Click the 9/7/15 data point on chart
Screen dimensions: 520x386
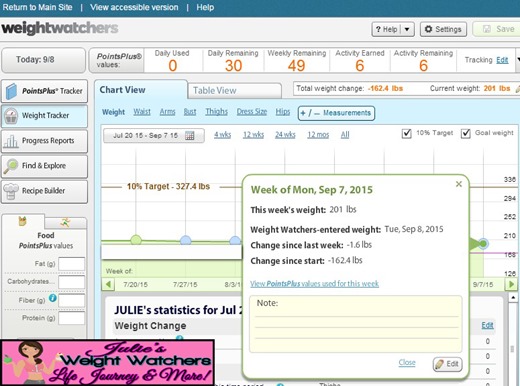[x=483, y=244]
